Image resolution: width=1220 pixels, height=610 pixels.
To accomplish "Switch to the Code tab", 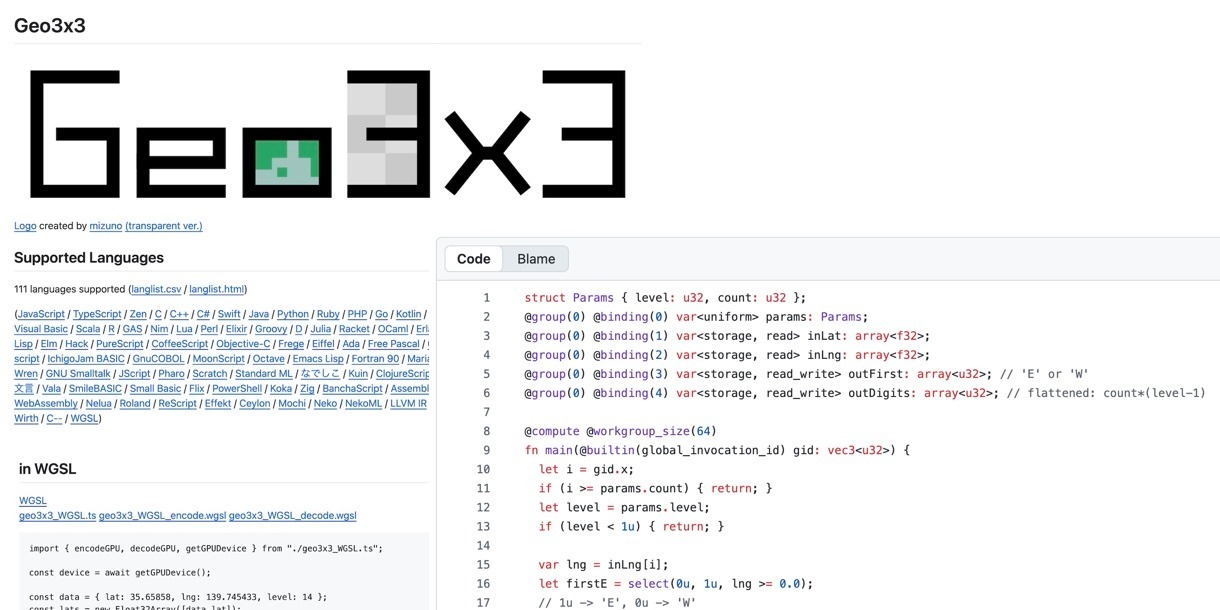I will [473, 259].
